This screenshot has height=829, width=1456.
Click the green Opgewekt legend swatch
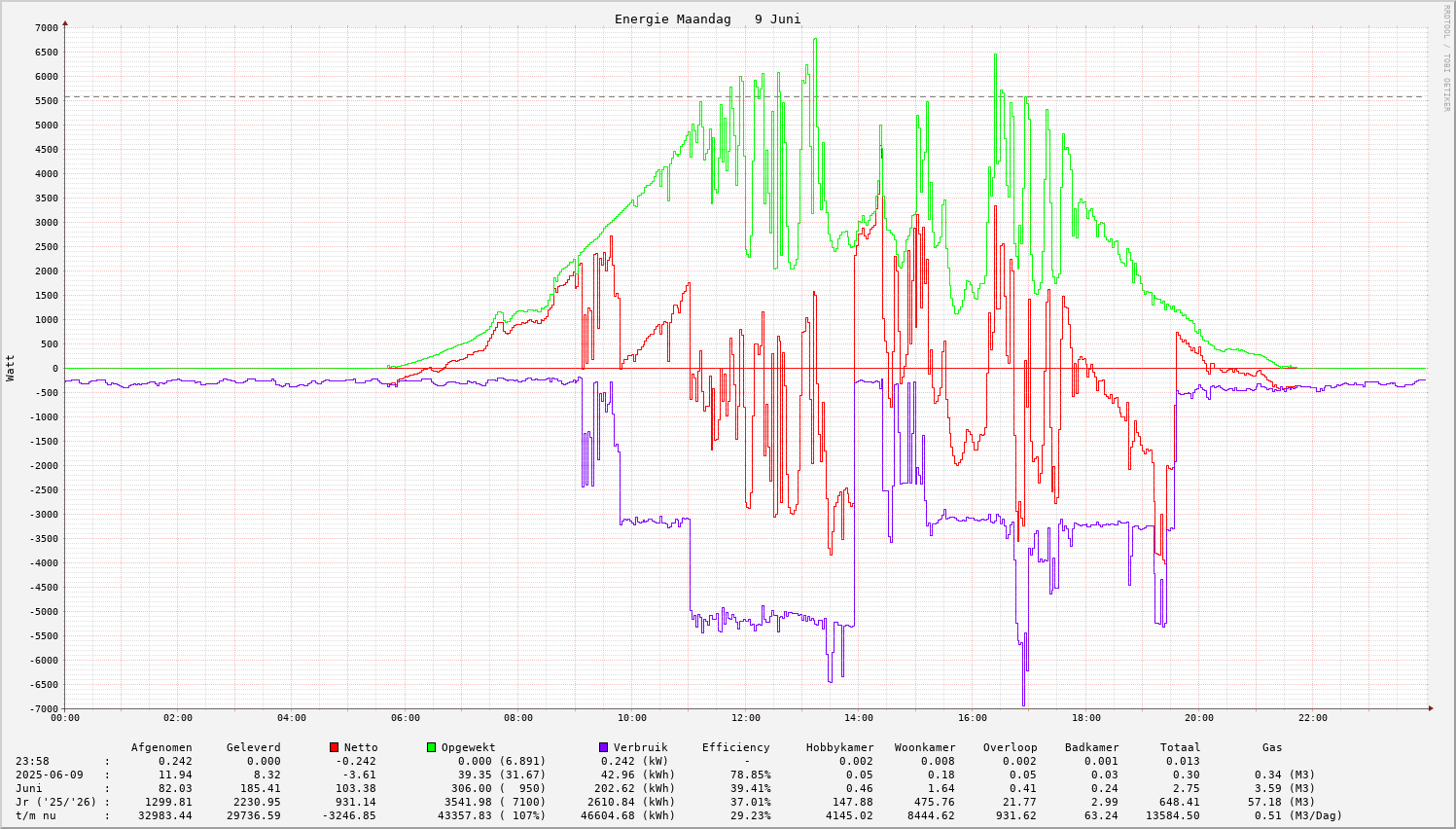[x=432, y=747]
